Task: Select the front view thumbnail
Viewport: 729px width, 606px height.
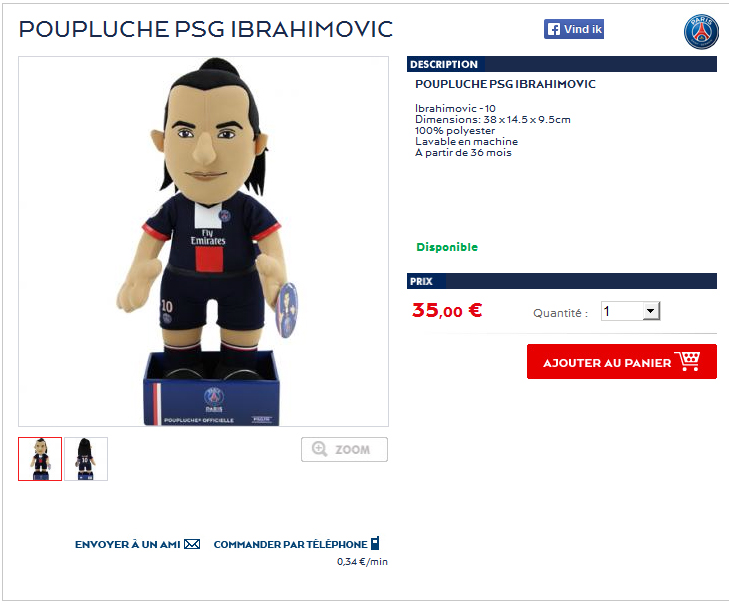Action: tap(40, 459)
